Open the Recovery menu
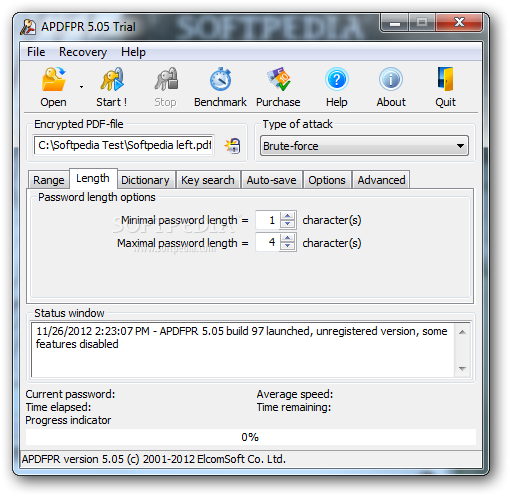This screenshot has width=510, height=496. coord(83,52)
